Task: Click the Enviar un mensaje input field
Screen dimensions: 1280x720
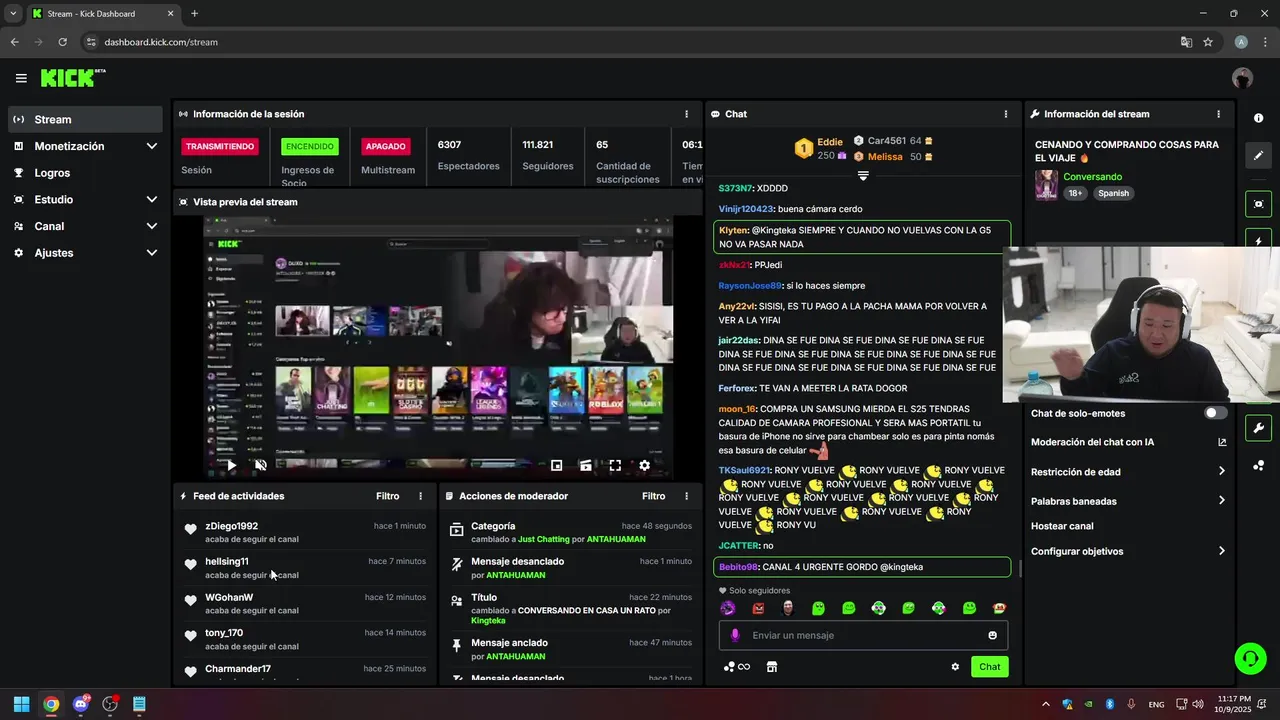Action: pyautogui.click(x=864, y=635)
